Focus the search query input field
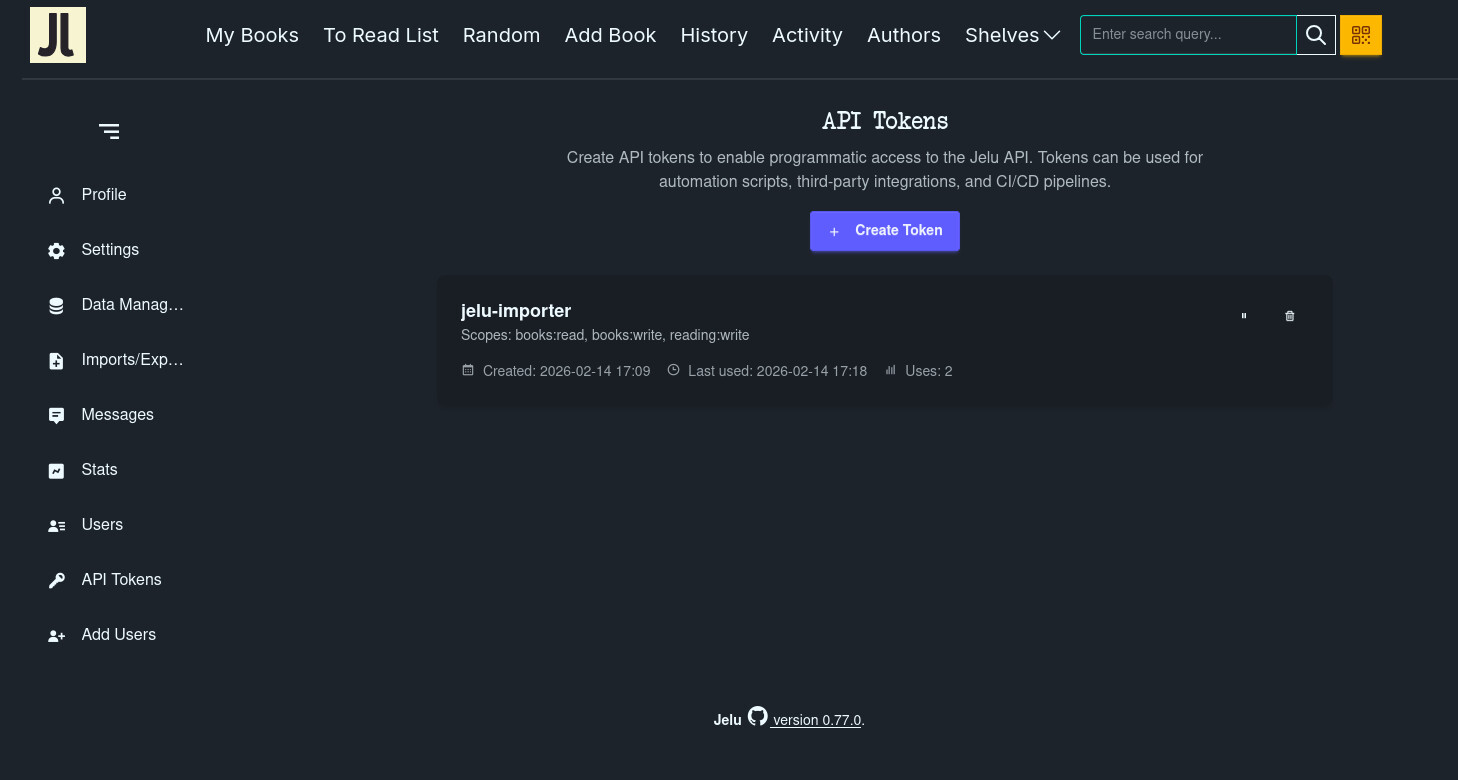Screen dimensions: 1458x780 [1188, 35]
